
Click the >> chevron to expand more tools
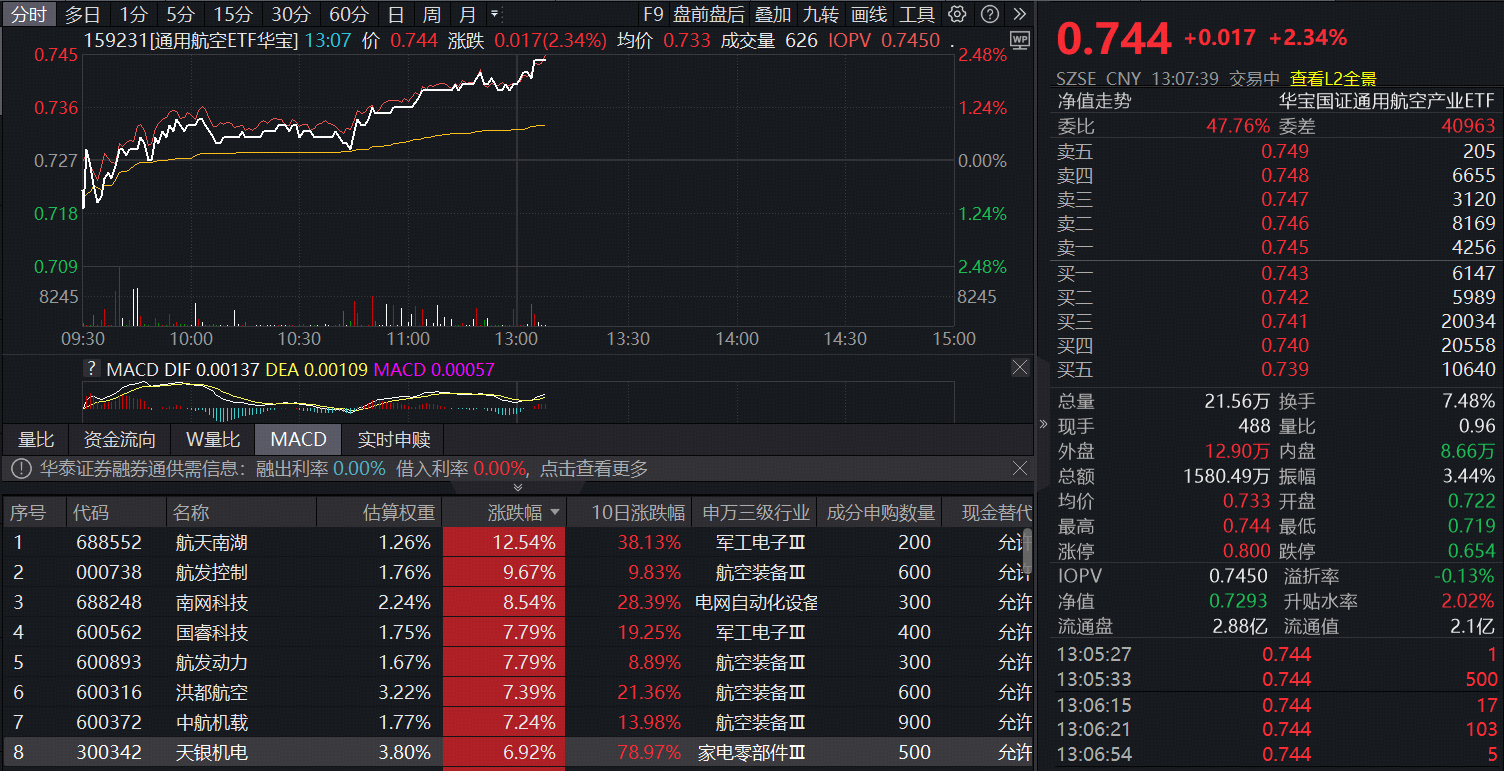click(1019, 15)
